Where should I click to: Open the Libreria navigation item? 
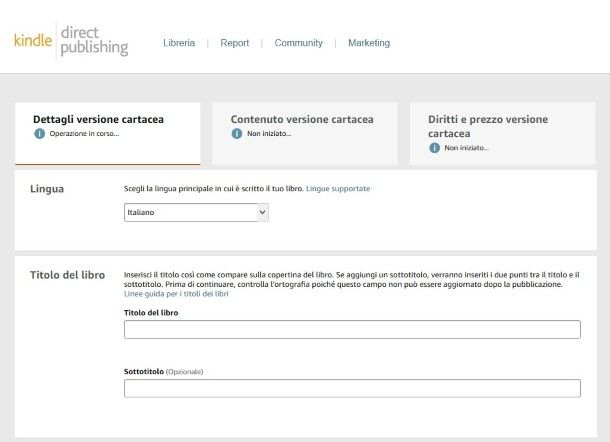tap(179, 43)
